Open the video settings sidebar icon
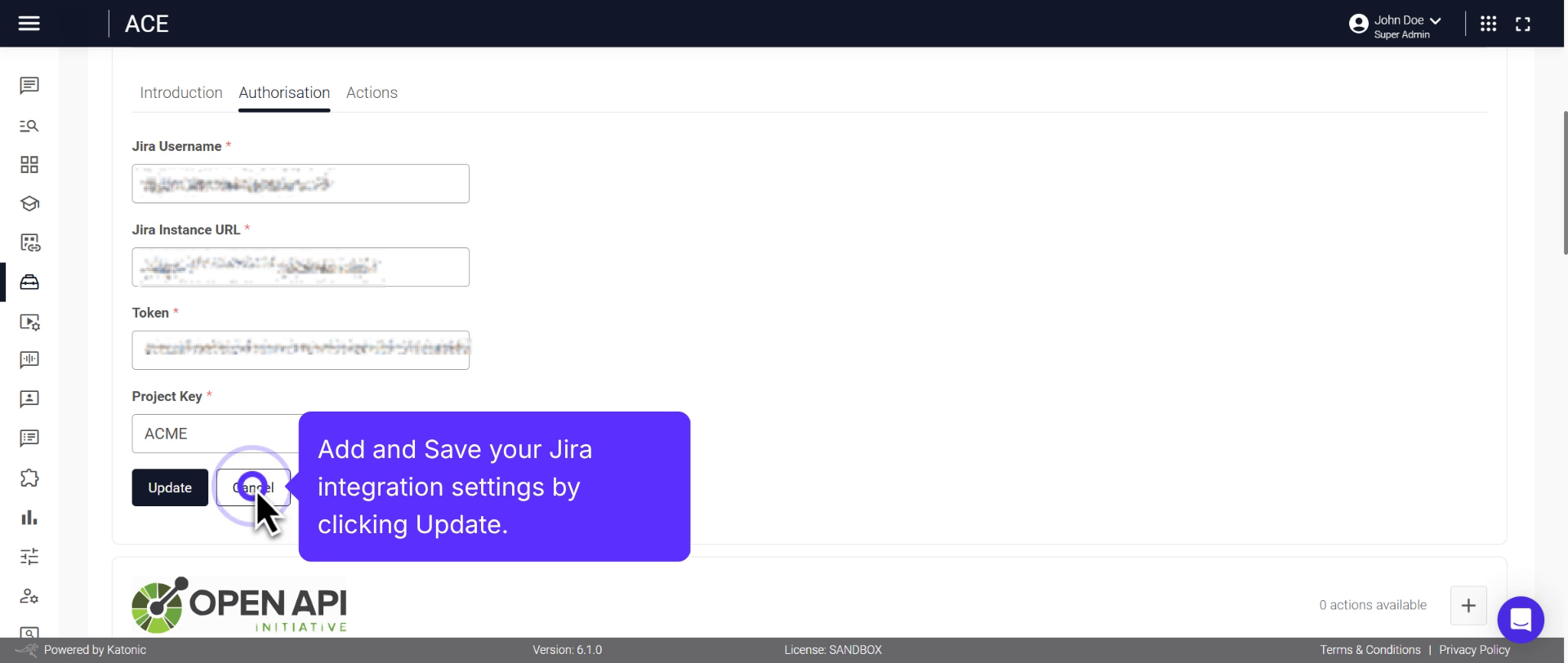 coord(29,322)
